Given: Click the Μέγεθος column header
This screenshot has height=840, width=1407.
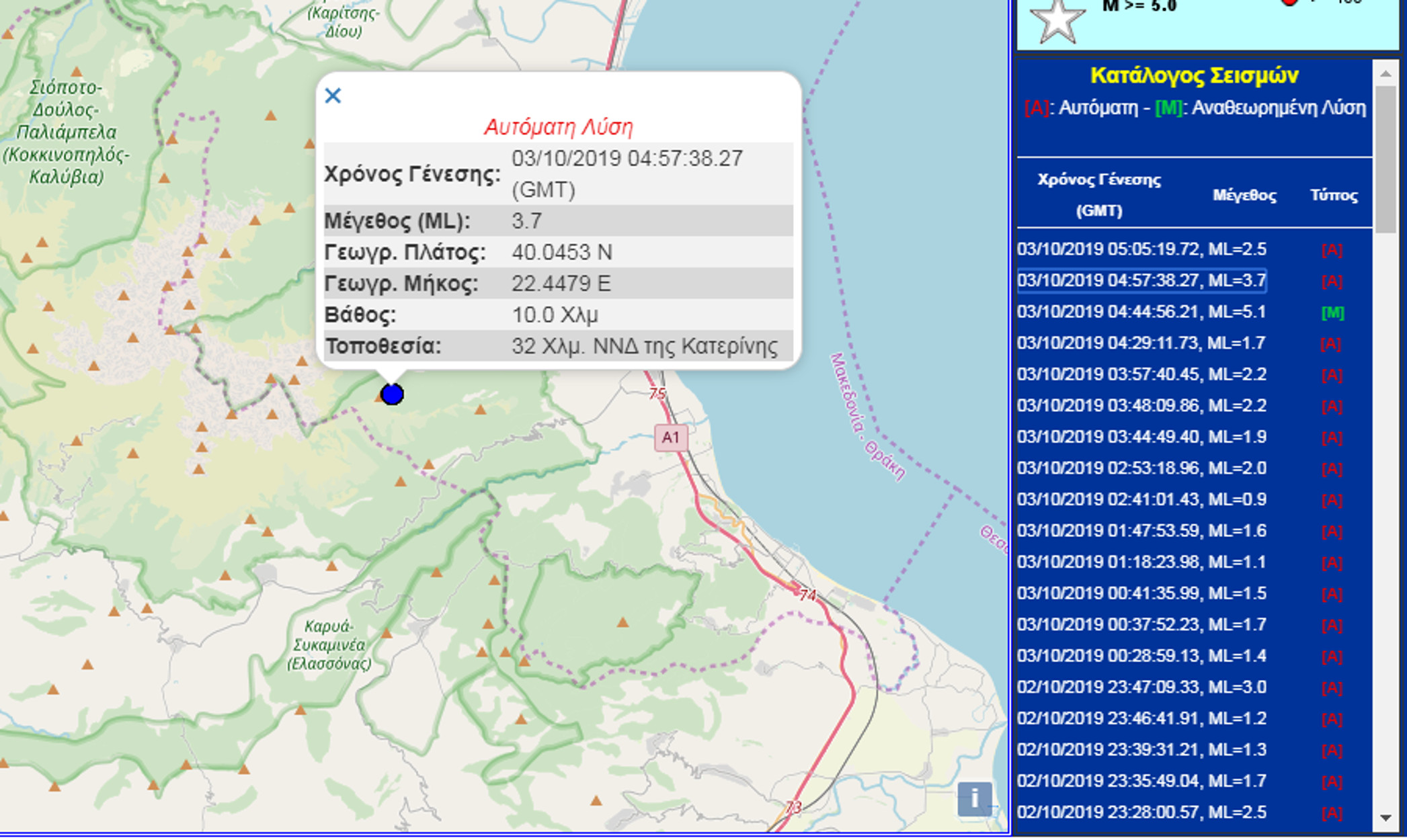Looking at the screenshot, I should click(1244, 196).
